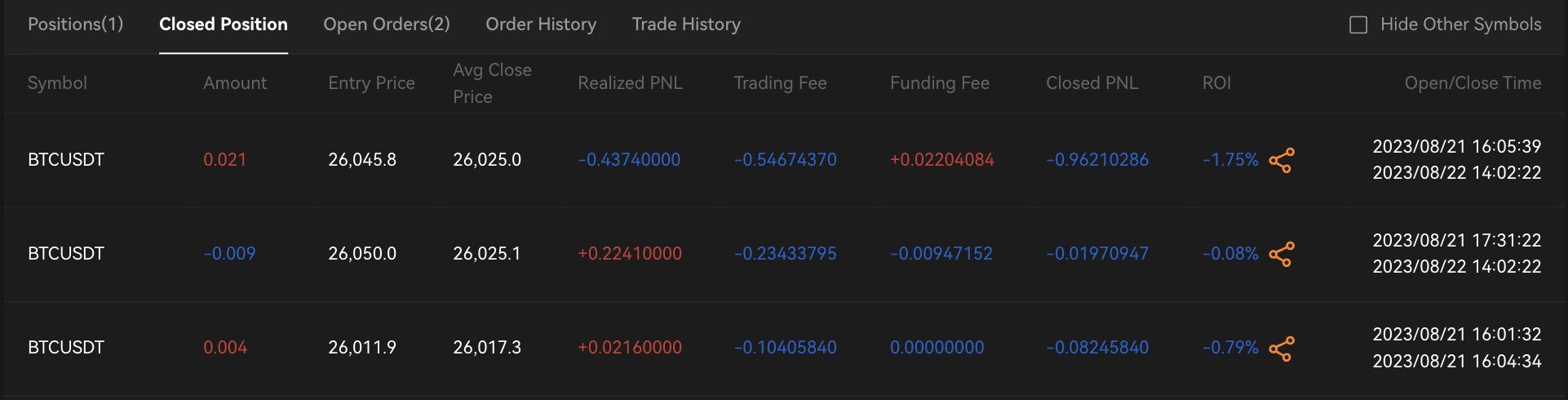Share the -1.75% ROI position

1282,160
